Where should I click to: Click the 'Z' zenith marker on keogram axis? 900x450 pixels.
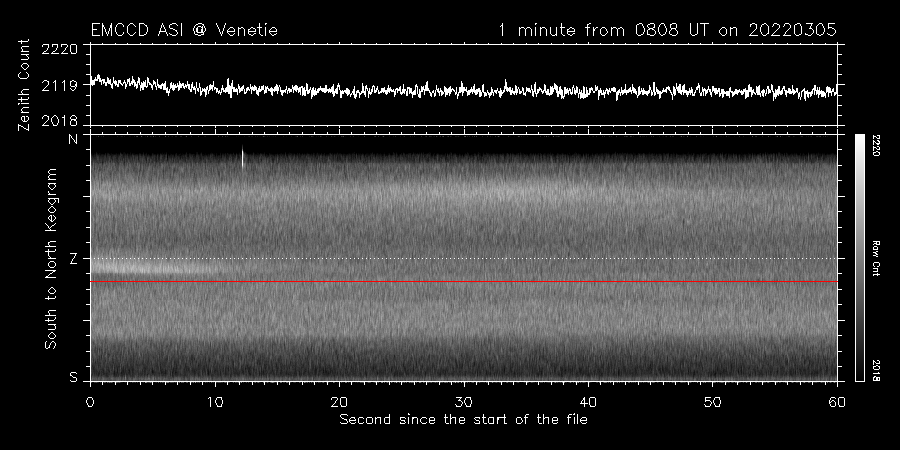[x=73, y=259]
